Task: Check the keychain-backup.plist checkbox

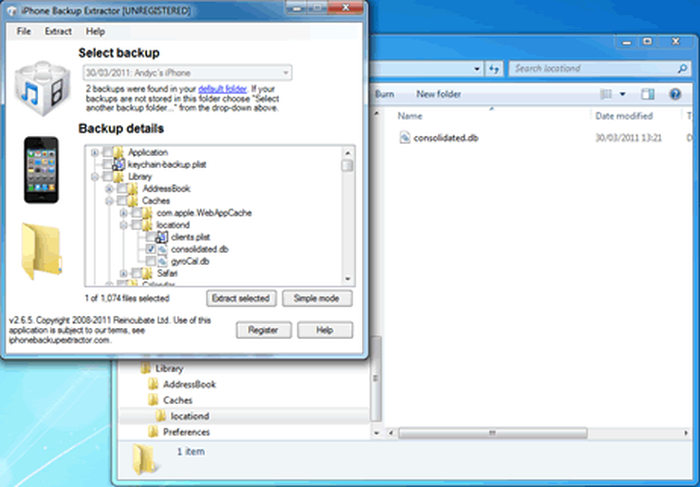Action: tap(108, 165)
